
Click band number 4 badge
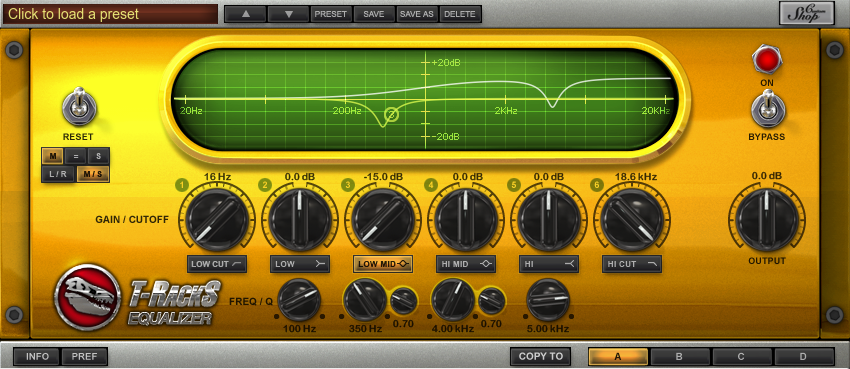pyautogui.click(x=431, y=185)
